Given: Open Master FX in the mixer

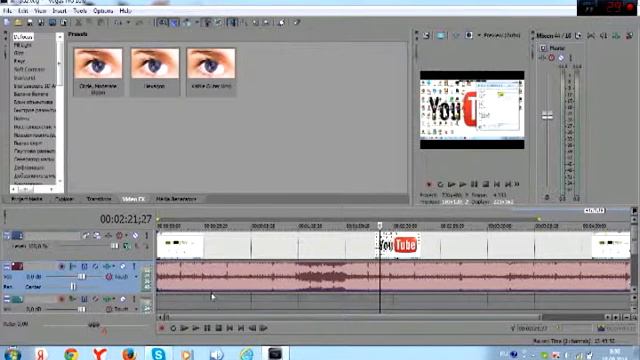Looking at the screenshot, I should pos(542,58).
